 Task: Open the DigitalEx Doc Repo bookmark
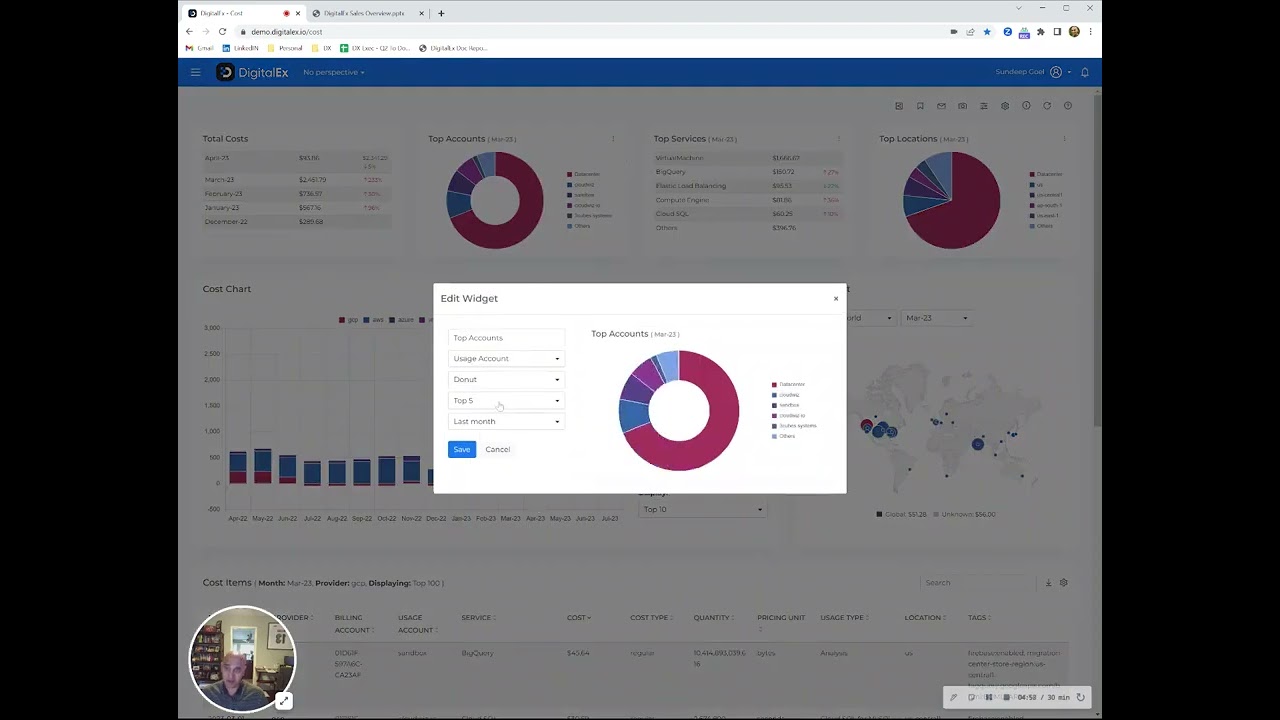pos(453,48)
